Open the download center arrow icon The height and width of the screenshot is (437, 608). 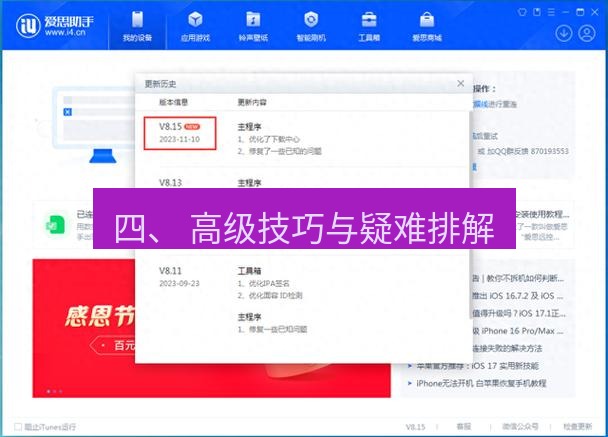pos(563,33)
